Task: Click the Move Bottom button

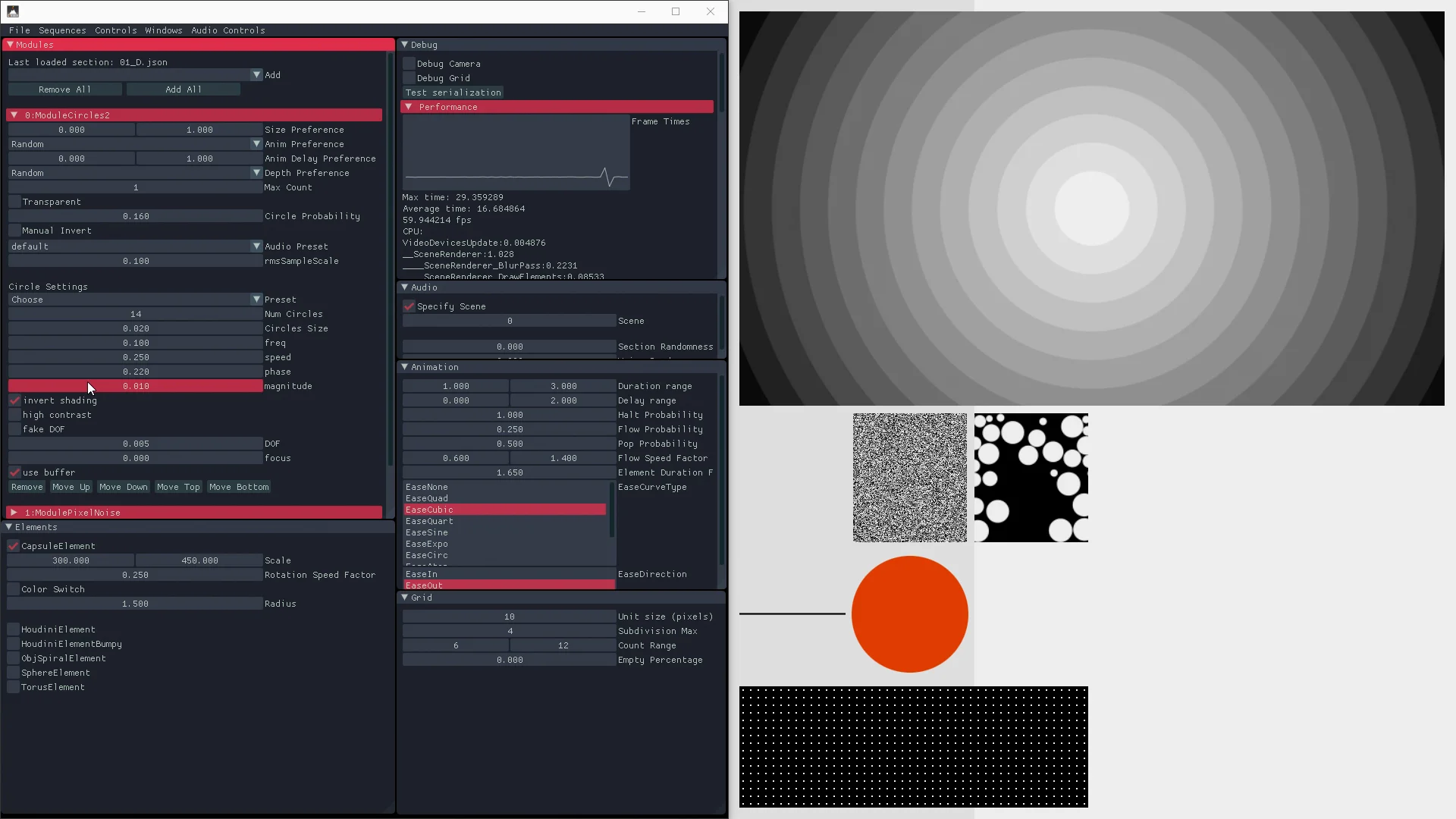Action: click(x=239, y=487)
